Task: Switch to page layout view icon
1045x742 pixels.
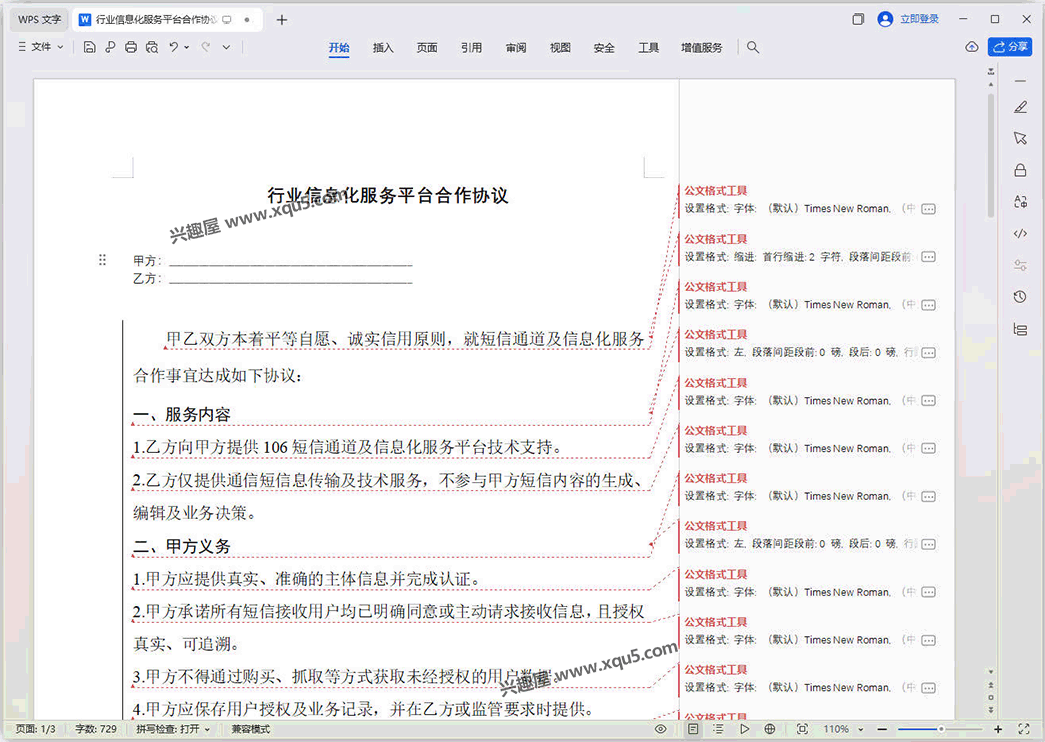Action: [693, 729]
